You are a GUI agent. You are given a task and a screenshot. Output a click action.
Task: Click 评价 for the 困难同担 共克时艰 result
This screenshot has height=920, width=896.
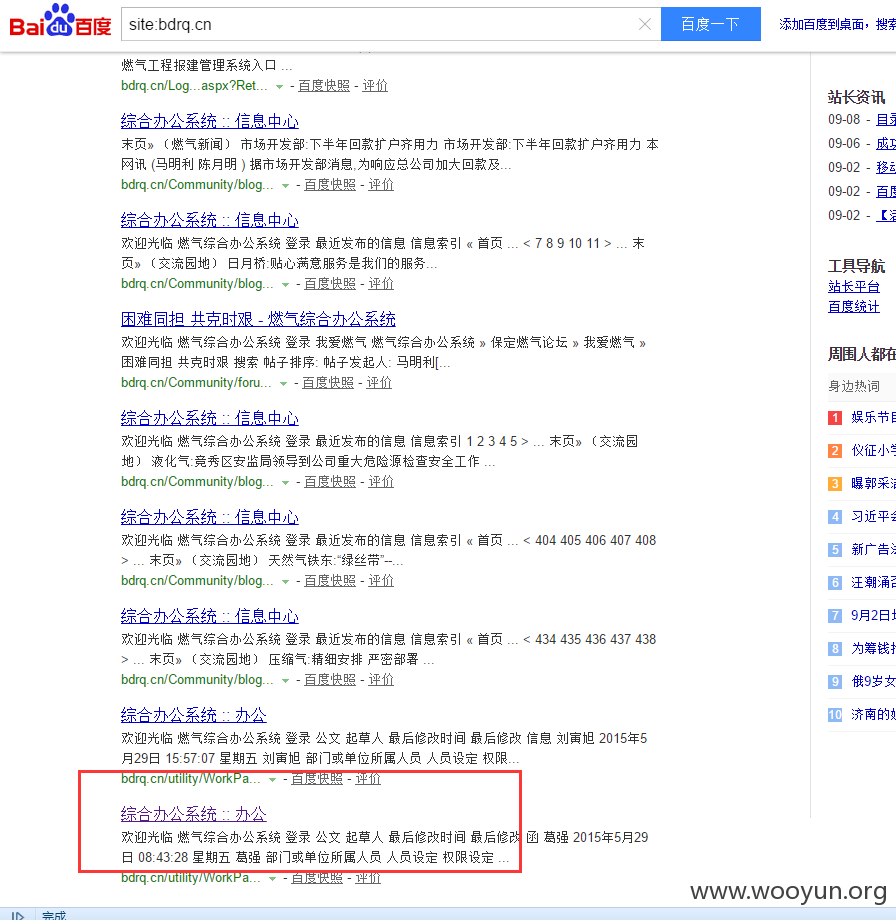click(x=379, y=383)
